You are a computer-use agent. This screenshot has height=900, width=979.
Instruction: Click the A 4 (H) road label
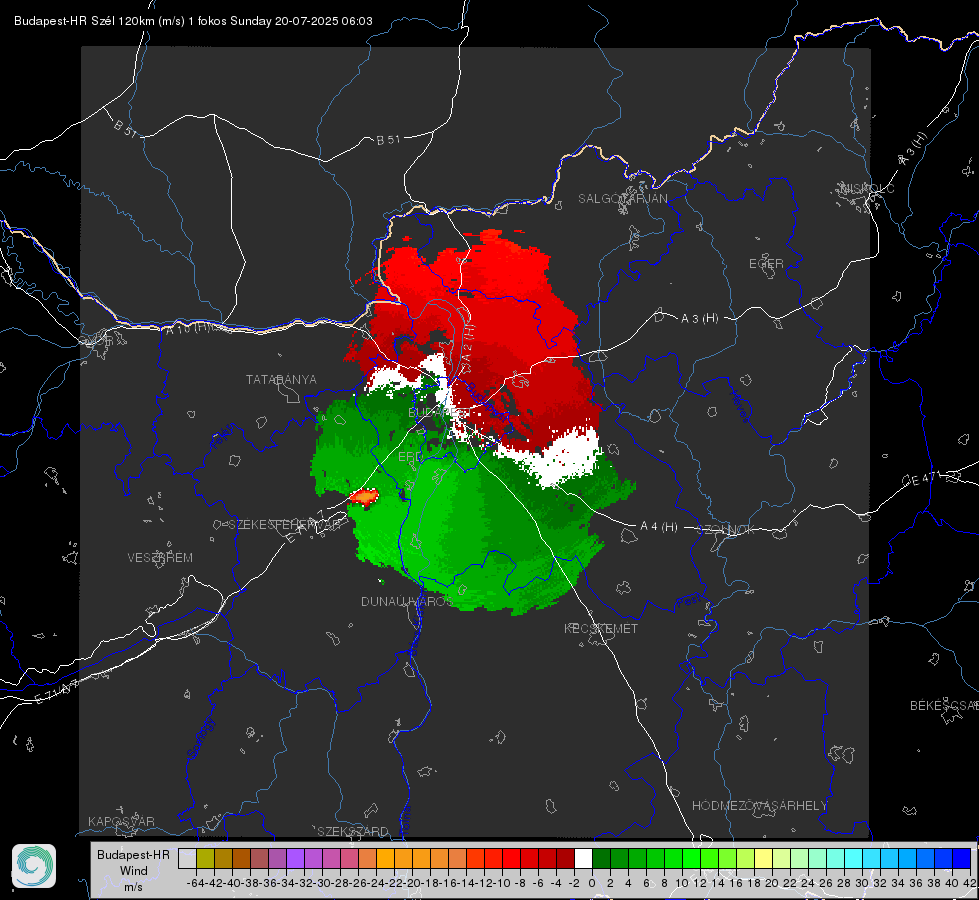coord(659,527)
